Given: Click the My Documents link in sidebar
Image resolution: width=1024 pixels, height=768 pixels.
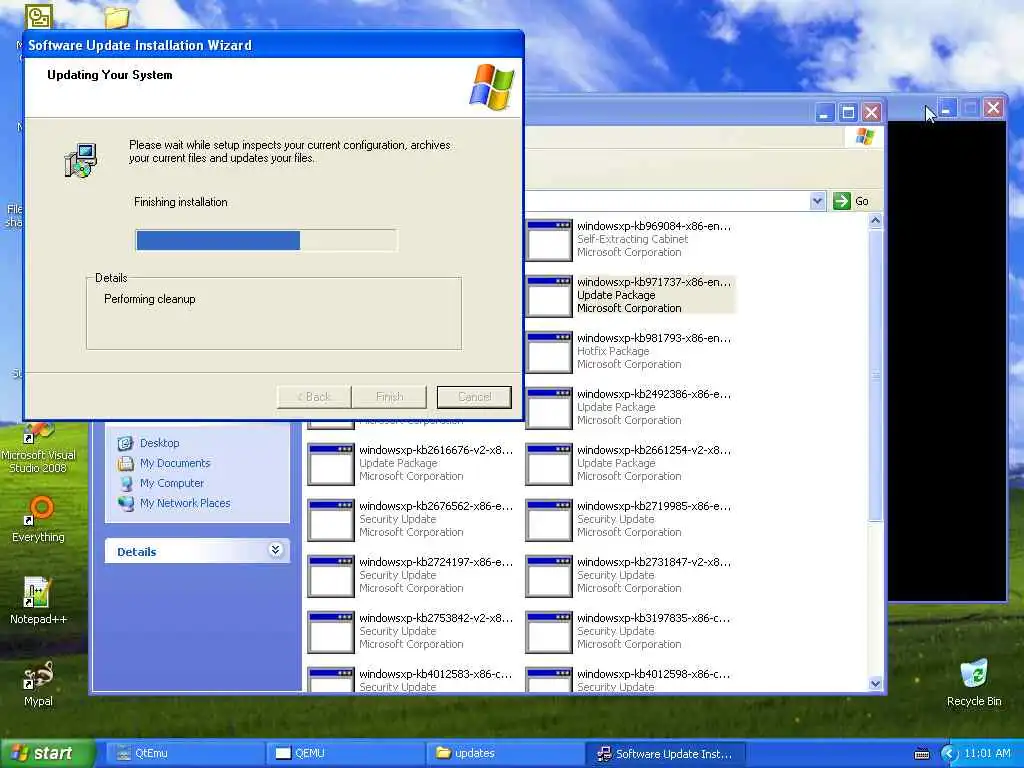Looking at the screenshot, I should coord(175,464).
